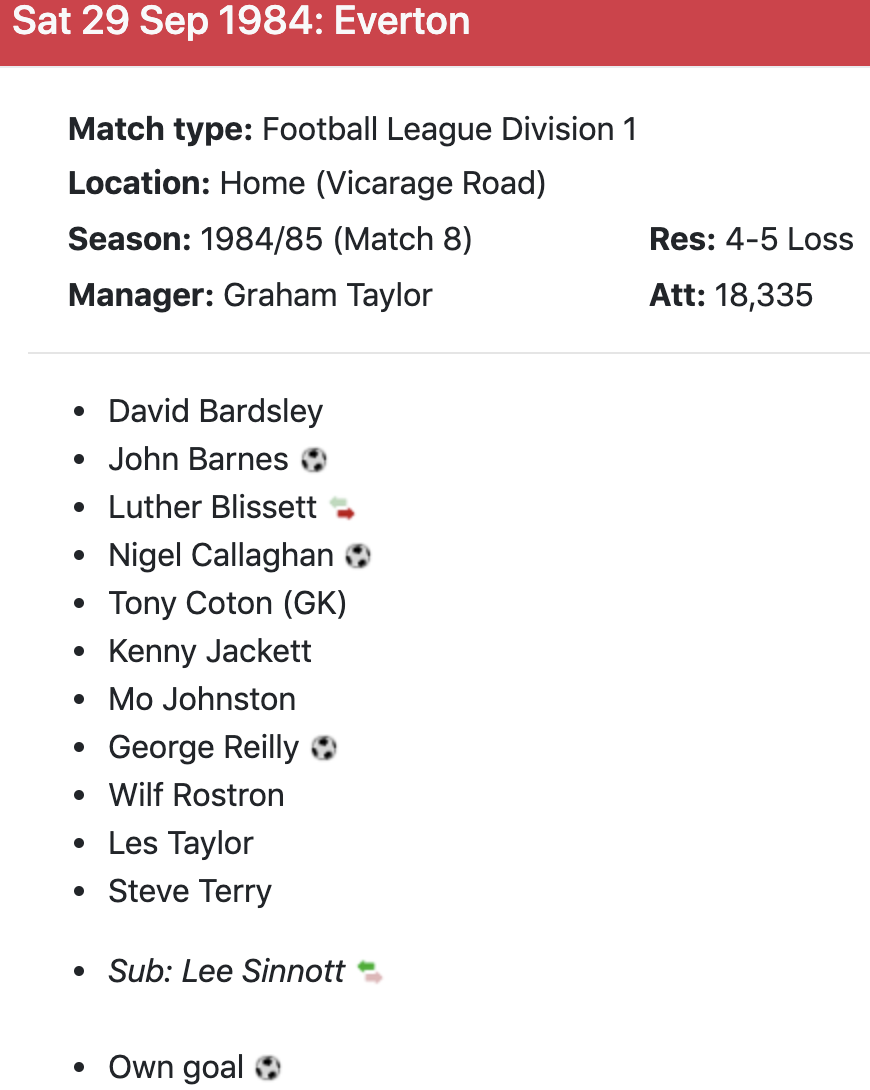Select Kenny Jackett from the lineup
Image resolution: width=870 pixels, height=1090 pixels.
(210, 652)
